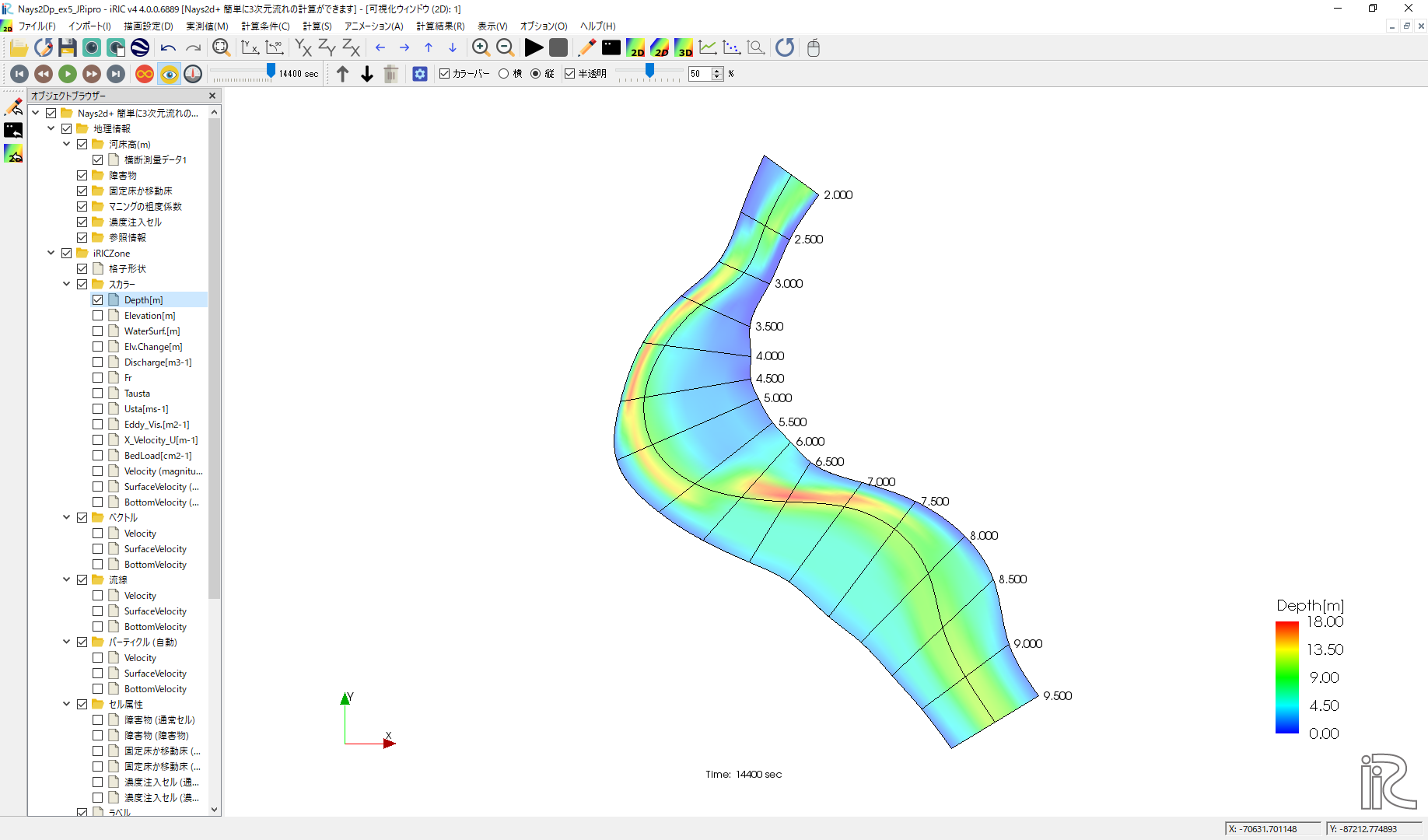Open the animation speed clock icon
This screenshot has width=1428, height=840.
(x=193, y=74)
